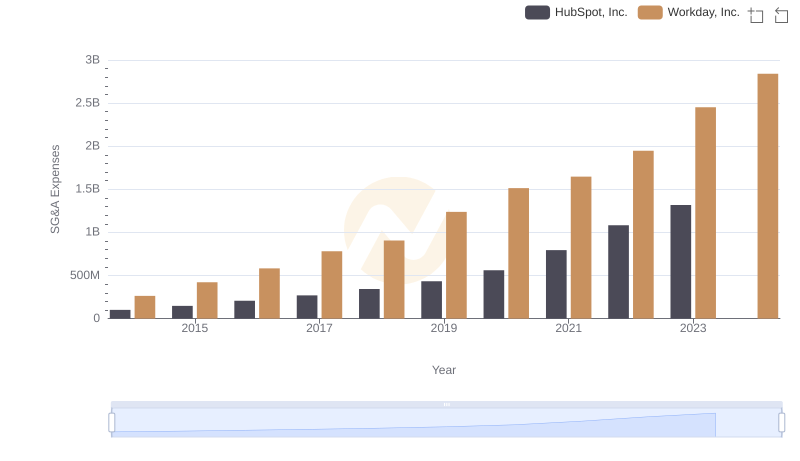Viewport: 800px width, 461px height.
Task: Click the '2019' x-axis label
Action: (x=444, y=328)
